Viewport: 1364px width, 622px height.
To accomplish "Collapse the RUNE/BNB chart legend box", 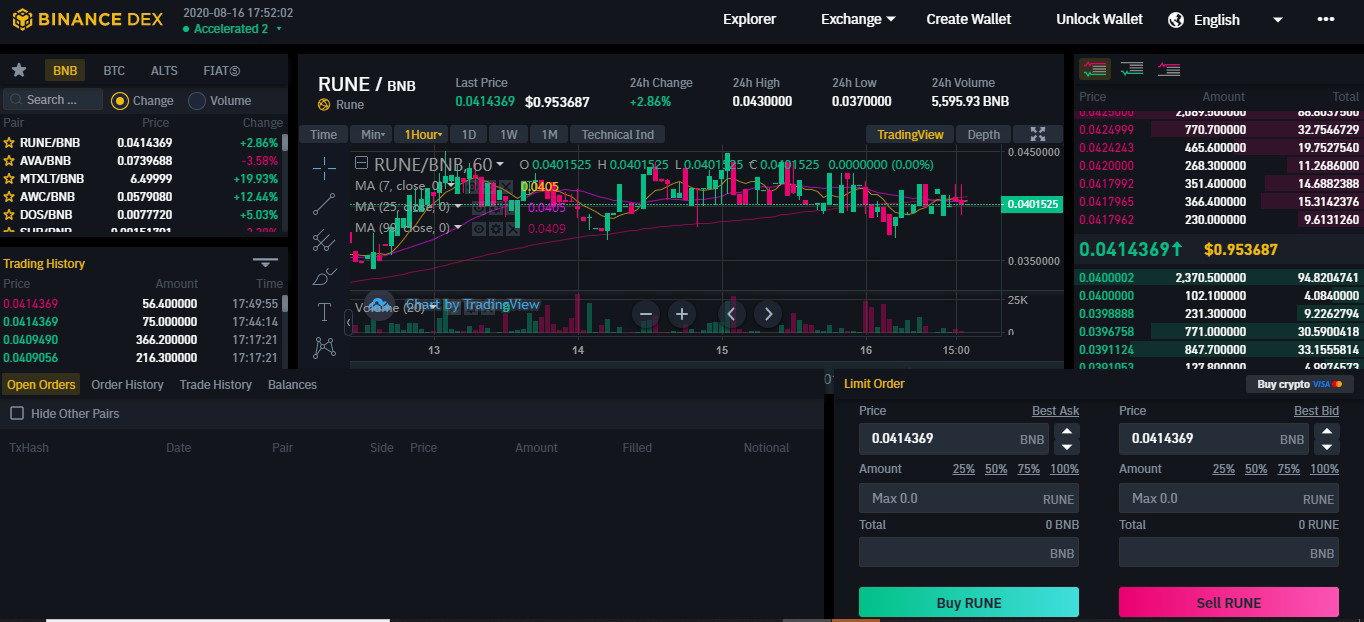I will click(x=362, y=163).
